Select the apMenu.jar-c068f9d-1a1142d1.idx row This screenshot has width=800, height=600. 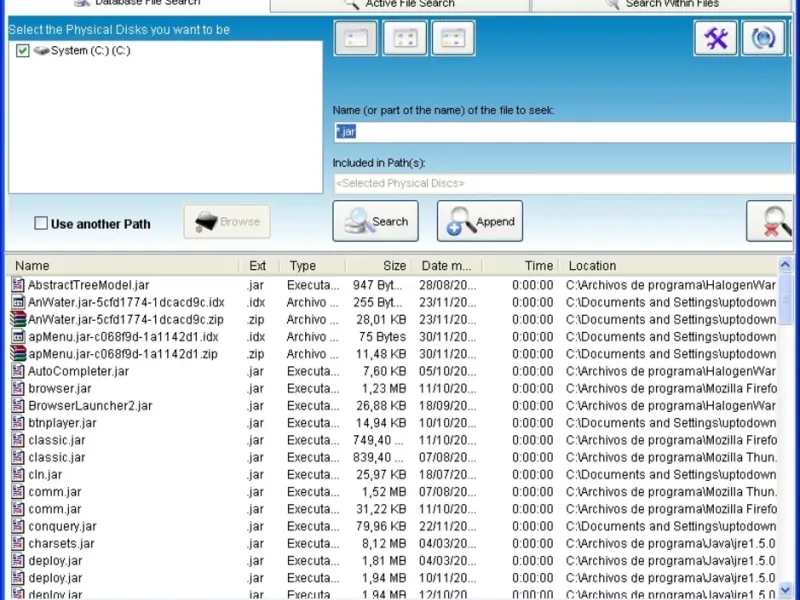tap(393, 337)
